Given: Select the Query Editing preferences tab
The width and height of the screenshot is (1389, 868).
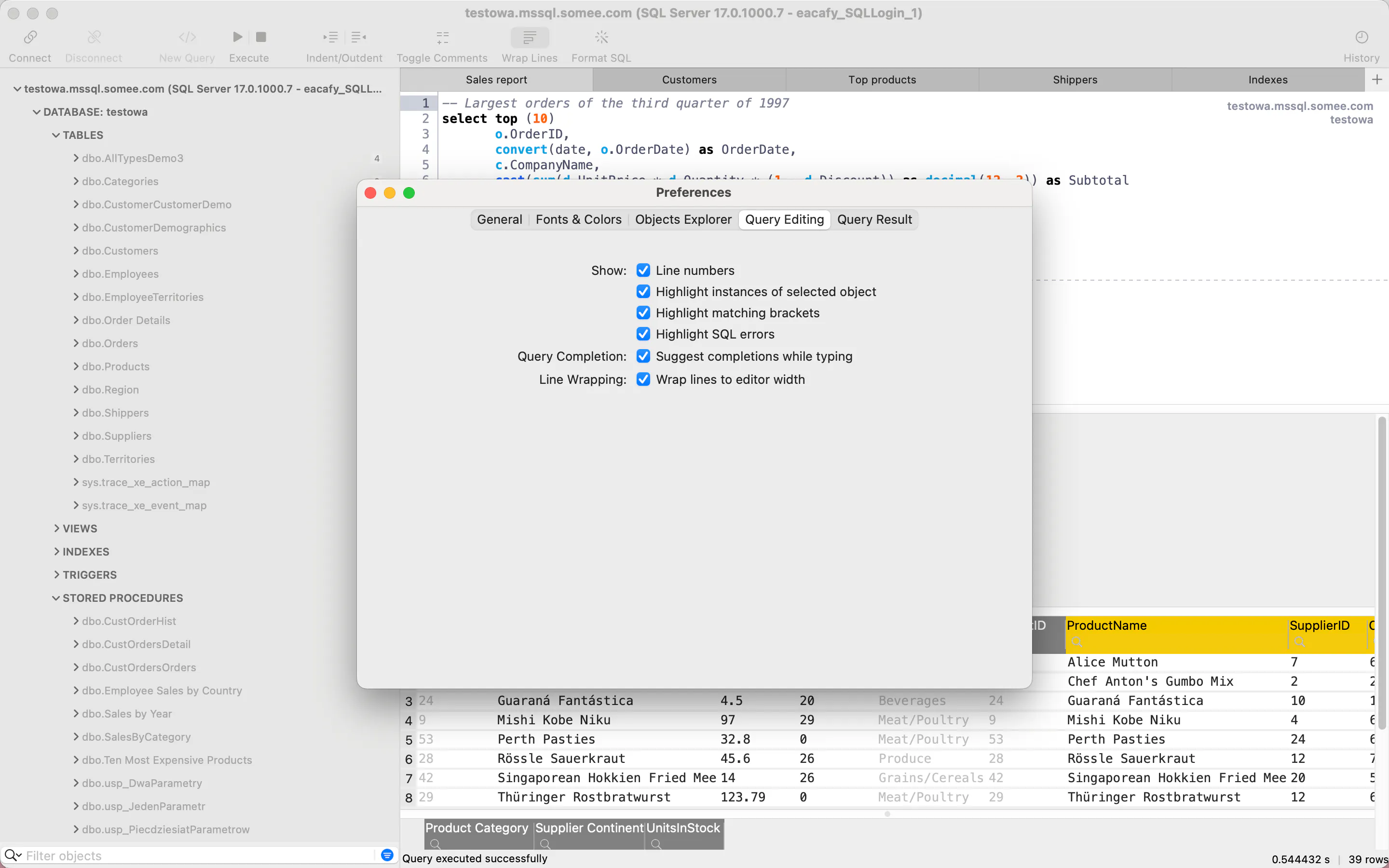Looking at the screenshot, I should [784, 220].
